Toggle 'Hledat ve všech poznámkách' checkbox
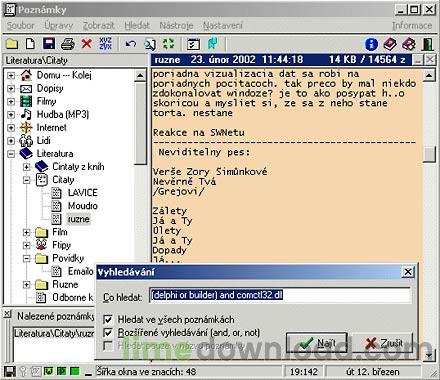The width and height of the screenshot is (440, 380). [108, 319]
